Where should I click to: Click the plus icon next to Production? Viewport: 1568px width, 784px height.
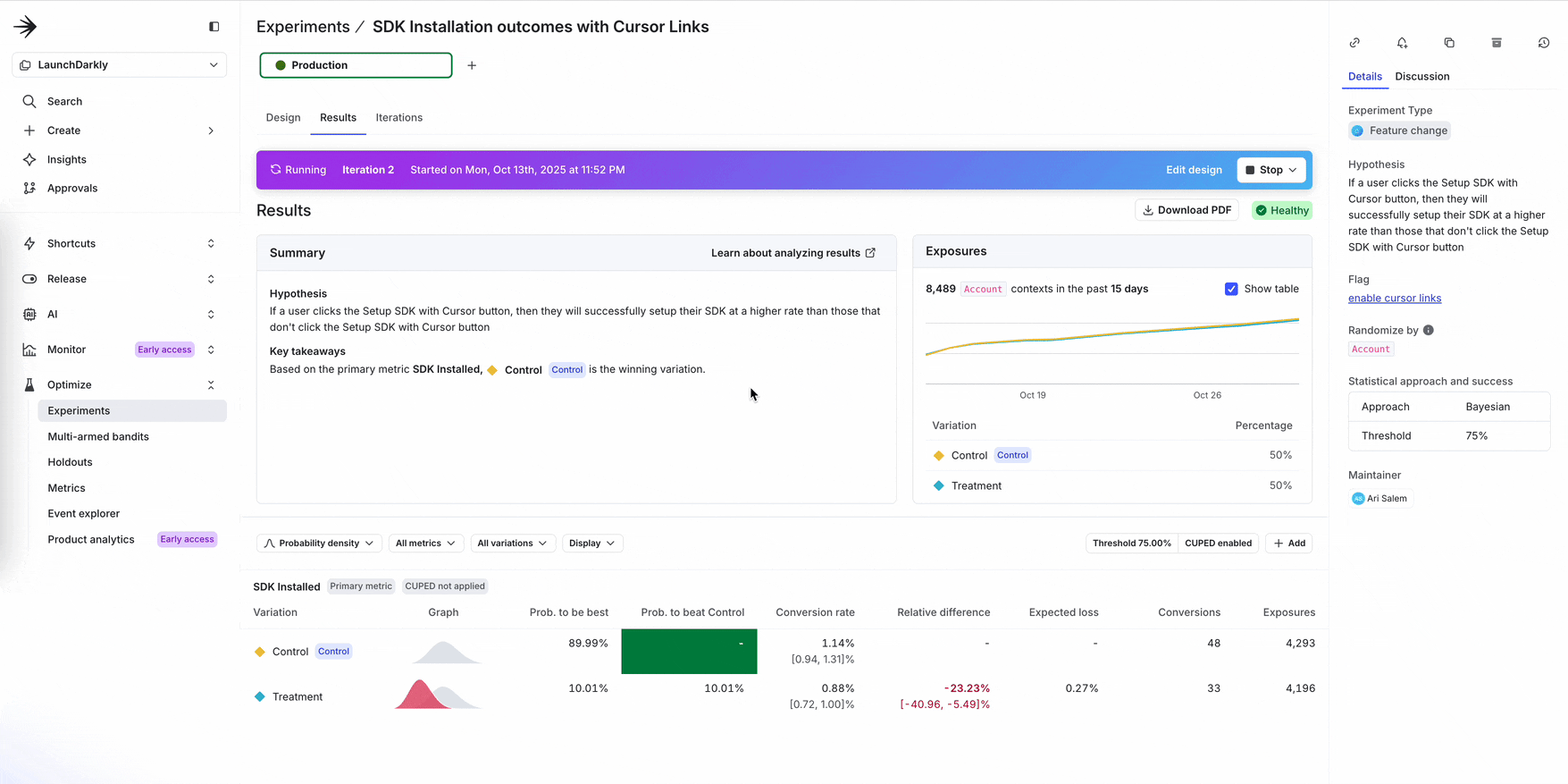(x=472, y=65)
